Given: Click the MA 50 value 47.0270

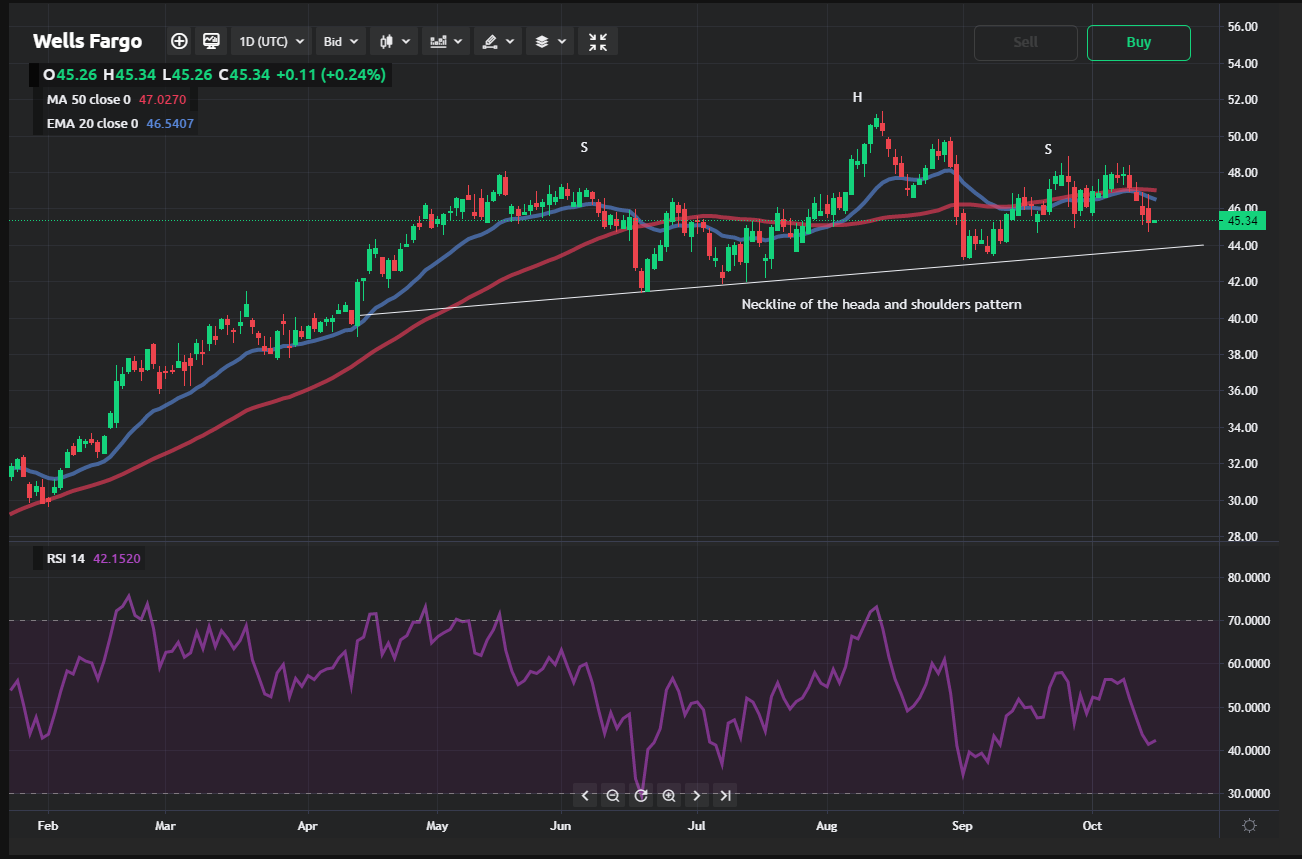Looking at the screenshot, I should [162, 100].
